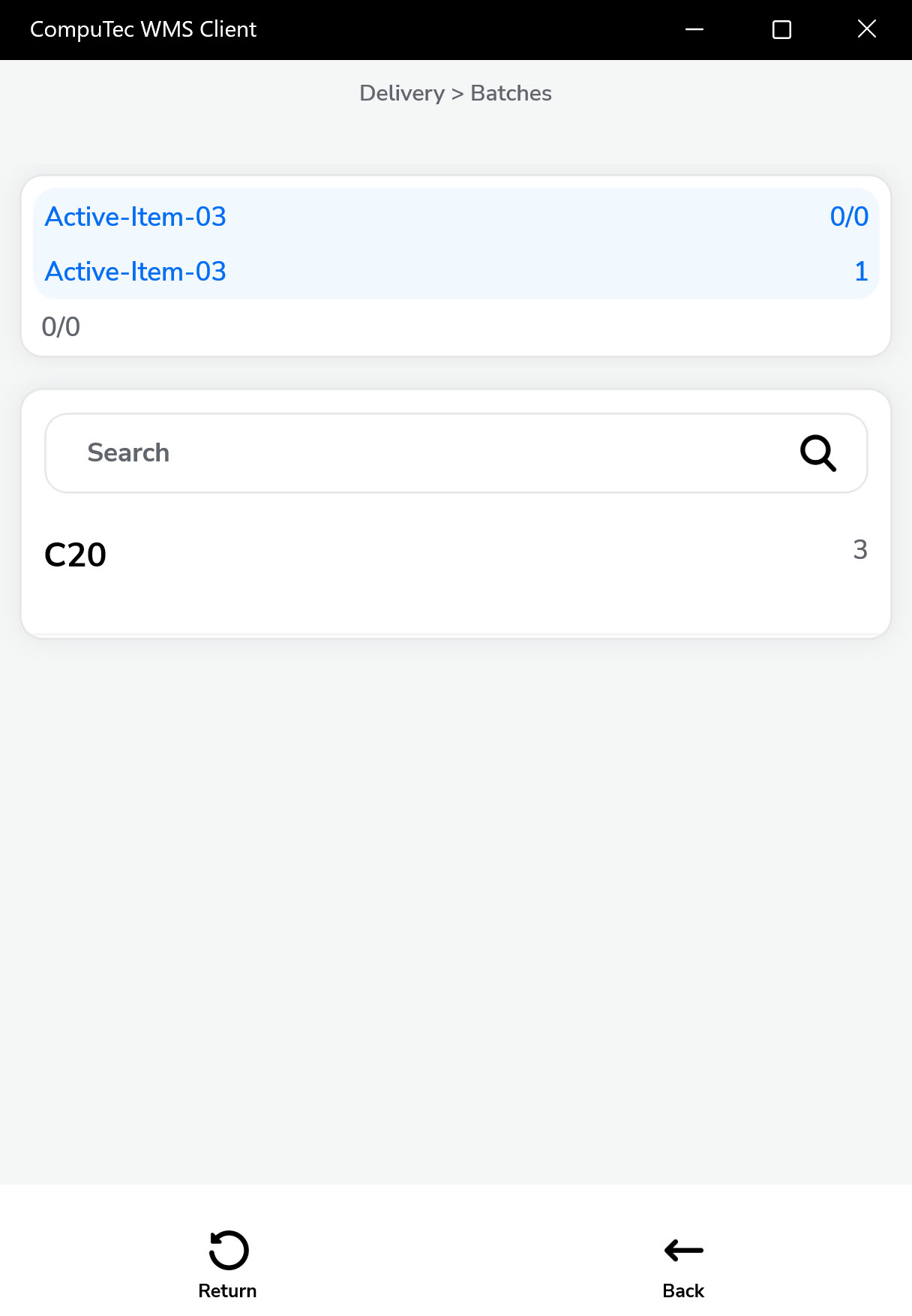
Task: Click the blue quantity value 1
Action: coord(861,272)
